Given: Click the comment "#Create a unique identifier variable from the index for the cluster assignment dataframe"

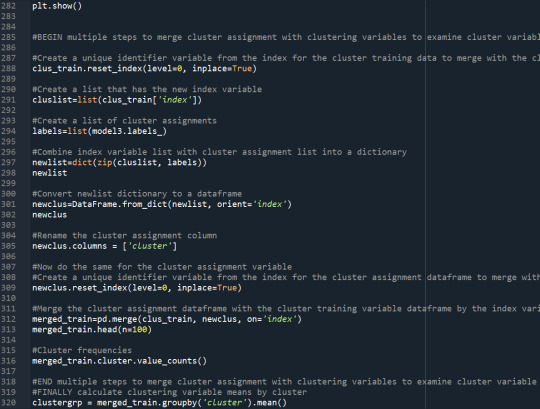Looking at the screenshot, I should (x=252, y=277).
